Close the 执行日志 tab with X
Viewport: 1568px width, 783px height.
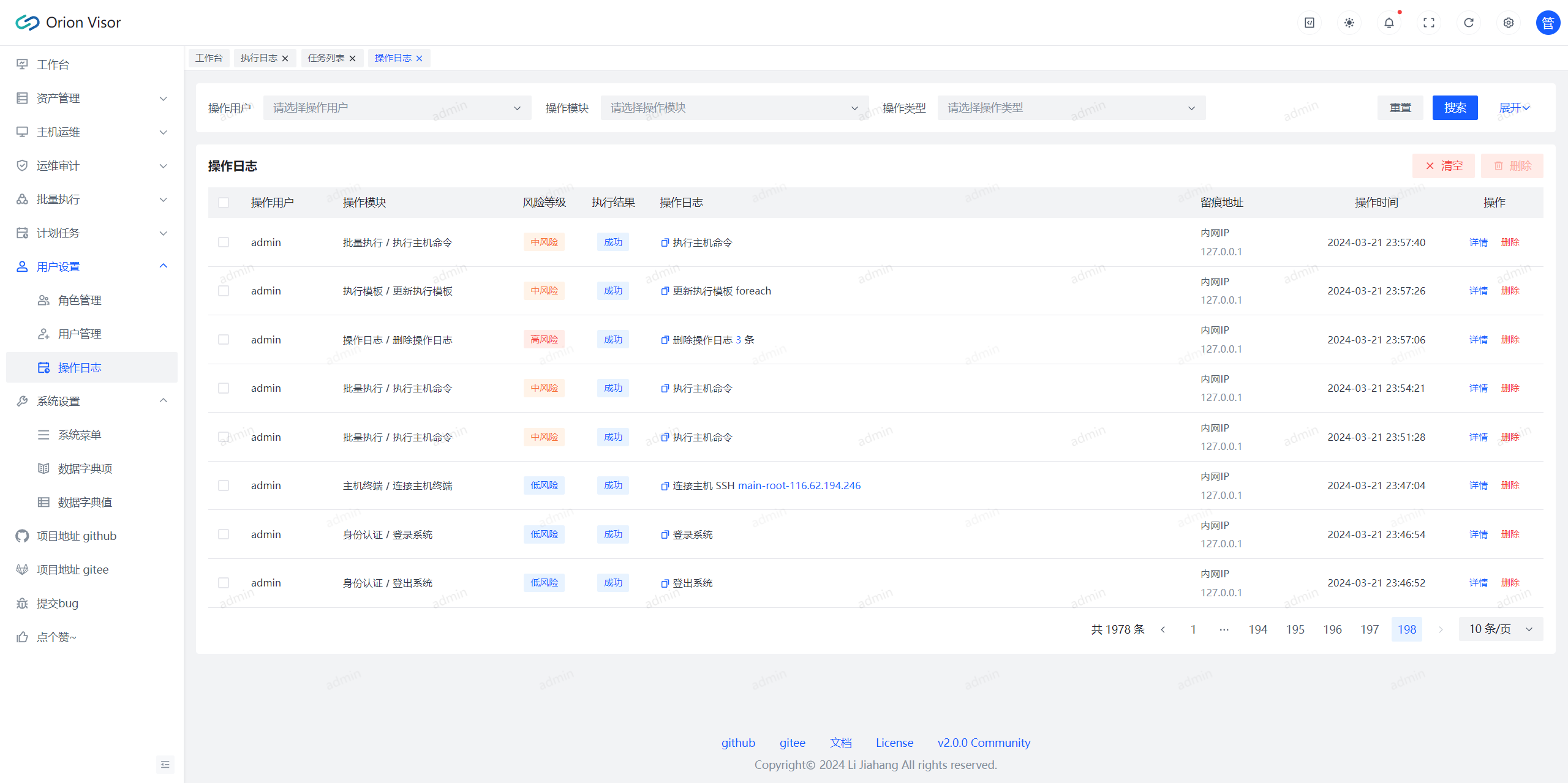click(x=285, y=58)
